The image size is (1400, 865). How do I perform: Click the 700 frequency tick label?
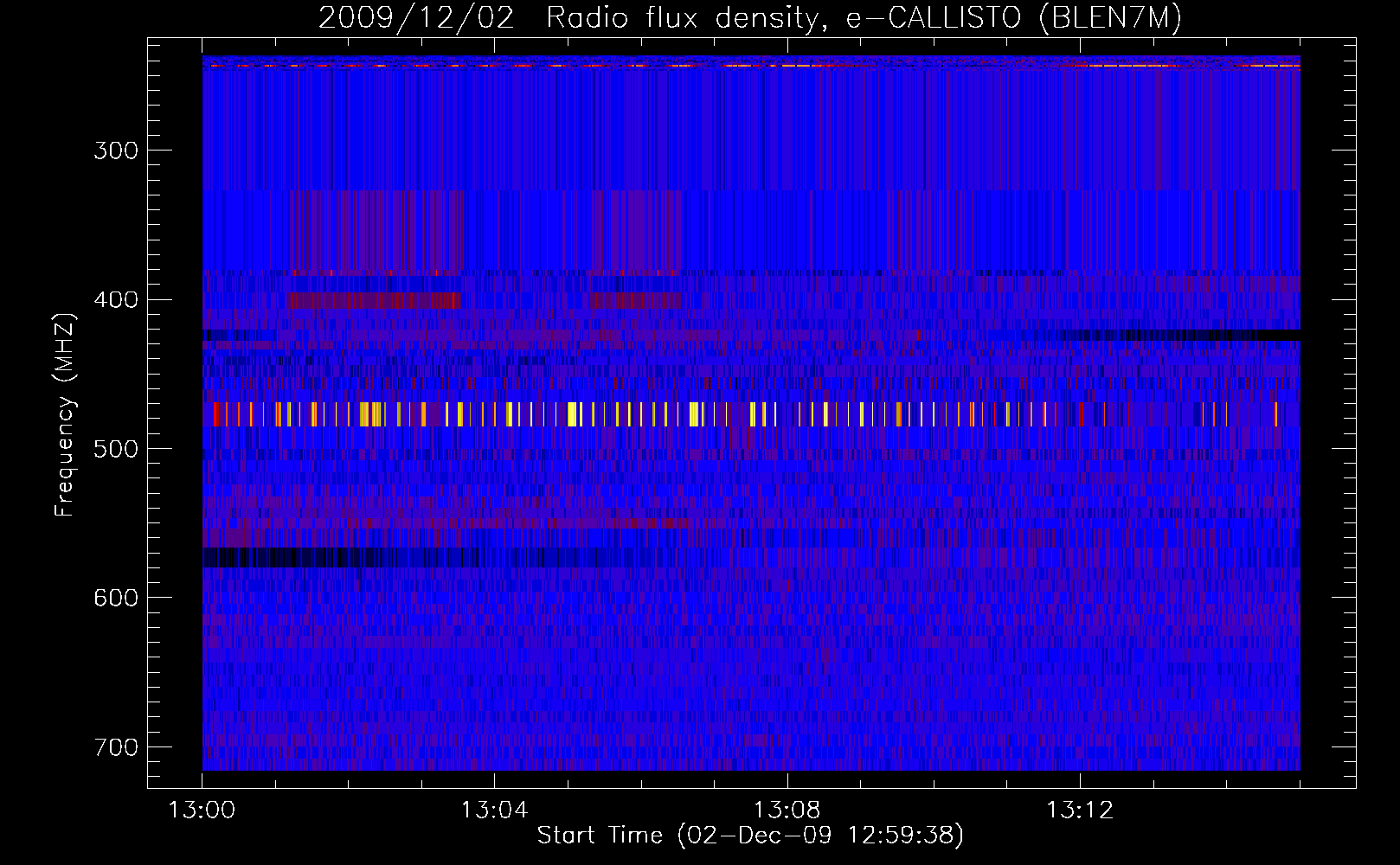[116, 746]
